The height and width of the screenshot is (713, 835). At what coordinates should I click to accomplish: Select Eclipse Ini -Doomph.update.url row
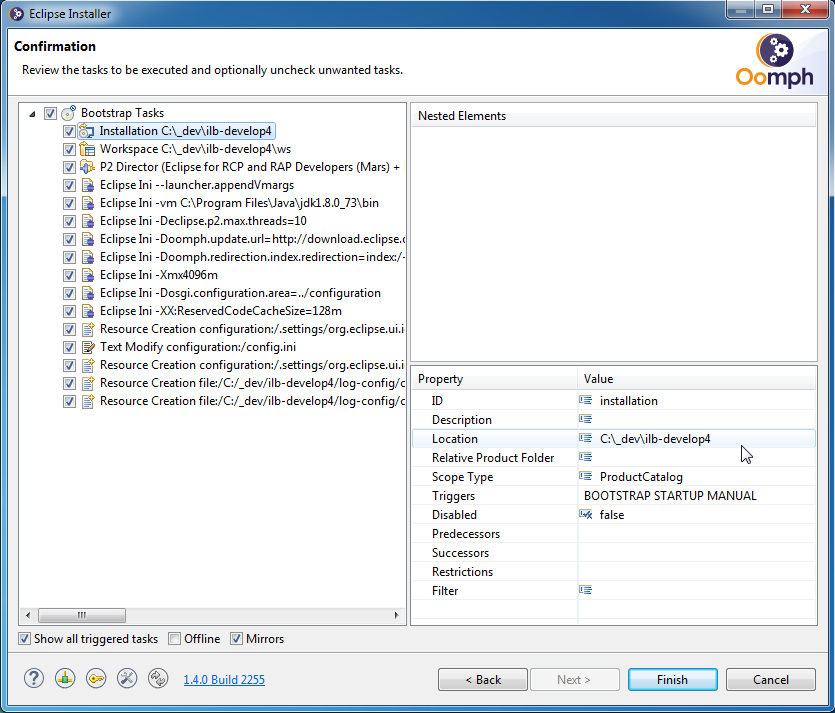pyautogui.click(x=252, y=239)
